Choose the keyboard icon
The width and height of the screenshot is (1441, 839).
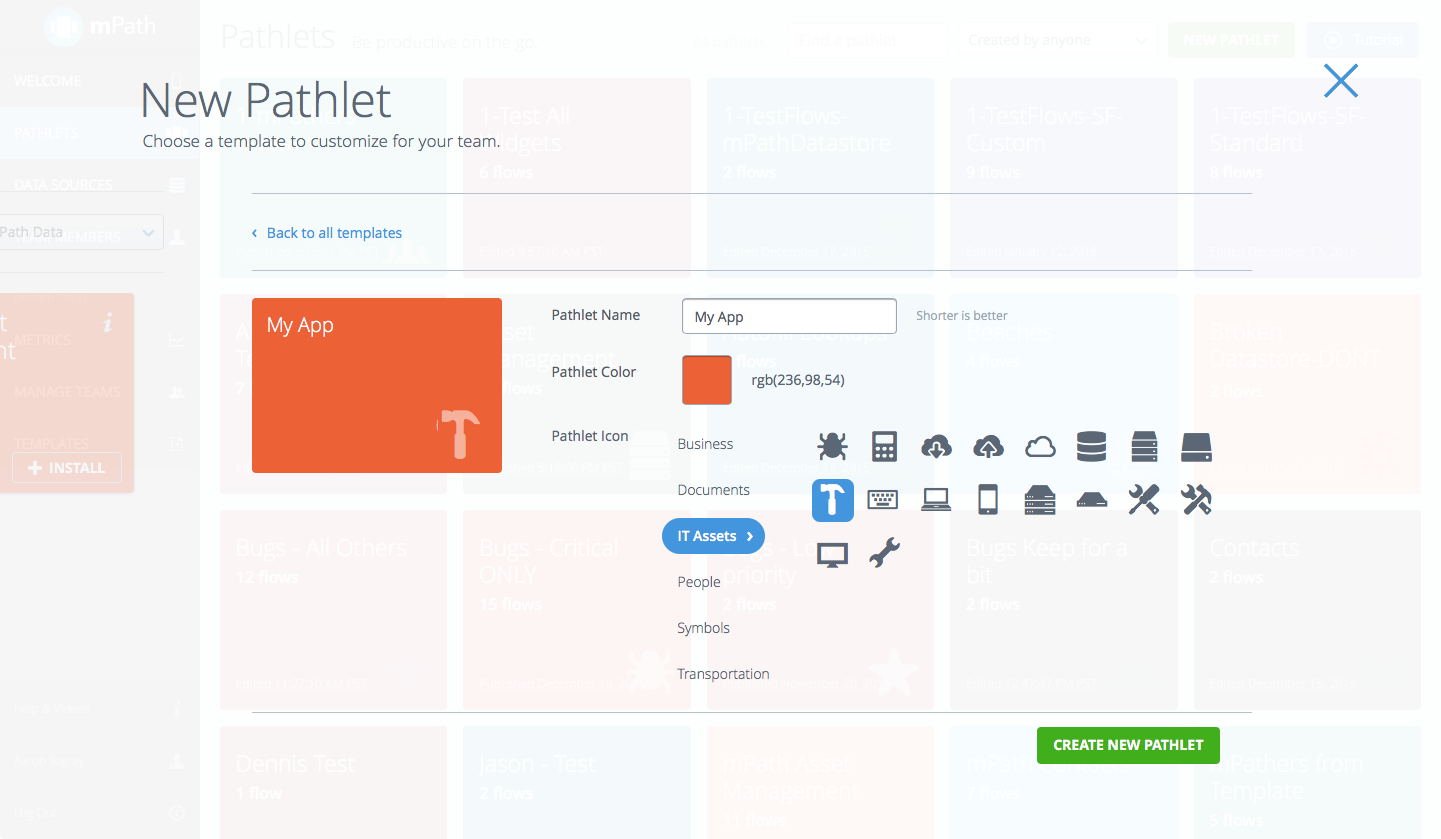(x=883, y=499)
